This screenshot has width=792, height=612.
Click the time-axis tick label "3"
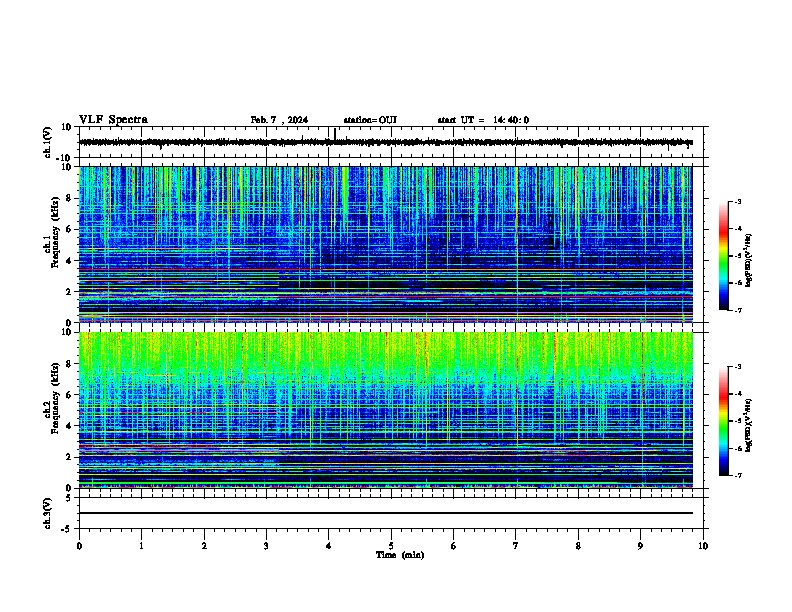click(266, 546)
